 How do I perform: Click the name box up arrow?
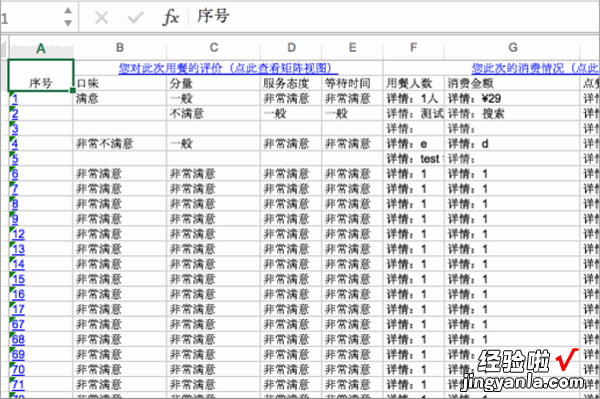click(68, 11)
